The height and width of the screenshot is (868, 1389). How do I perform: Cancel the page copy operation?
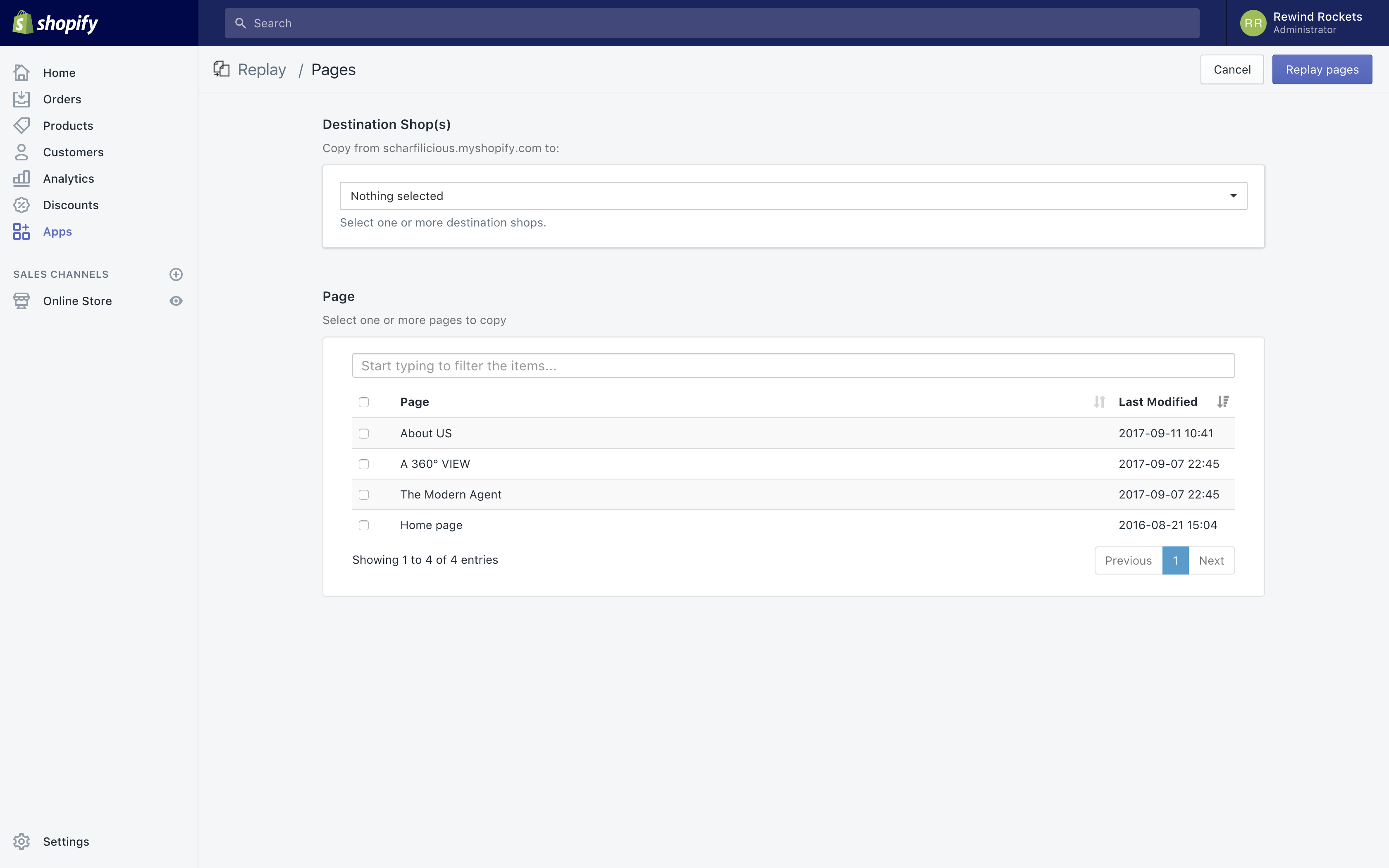tap(1232, 69)
